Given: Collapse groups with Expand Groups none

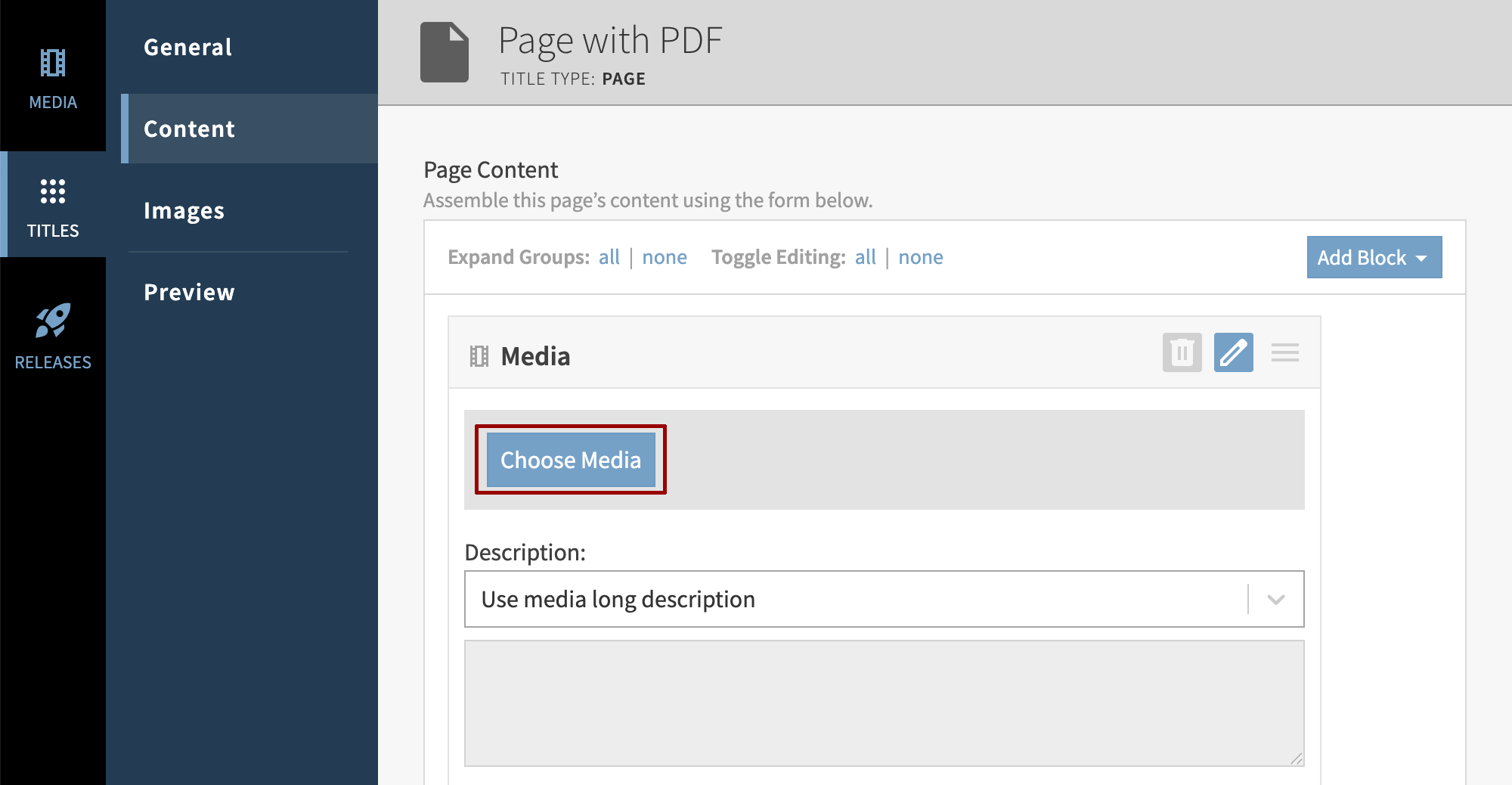Looking at the screenshot, I should tap(664, 257).
